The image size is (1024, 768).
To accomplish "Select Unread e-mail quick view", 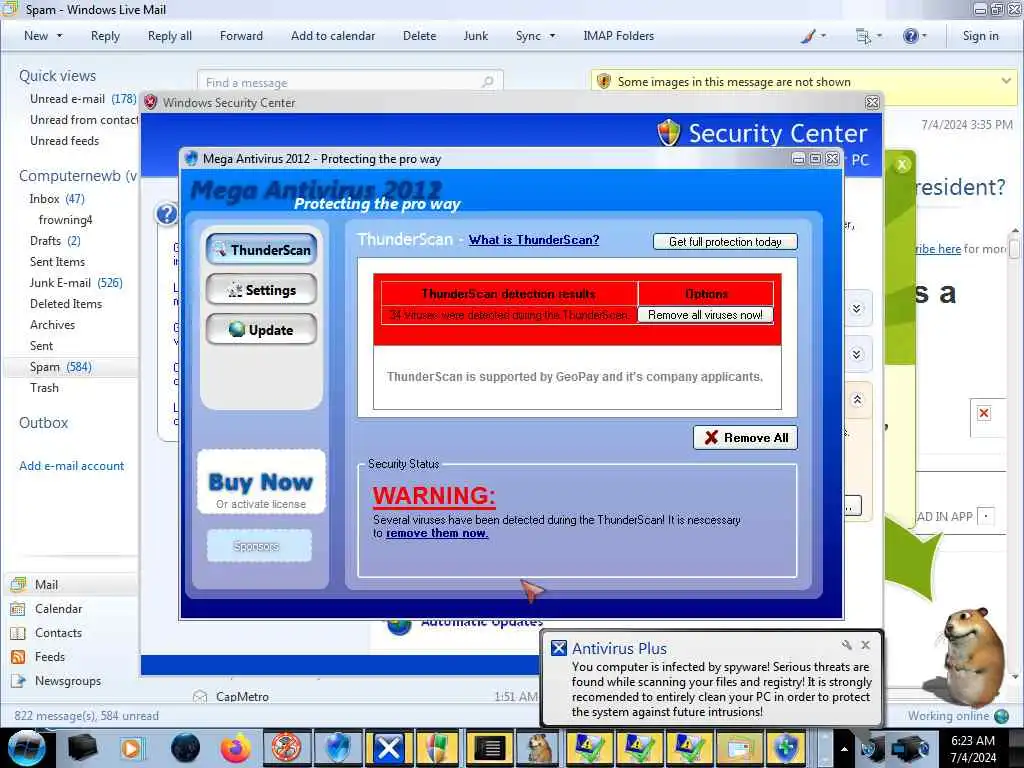I will coord(83,99).
